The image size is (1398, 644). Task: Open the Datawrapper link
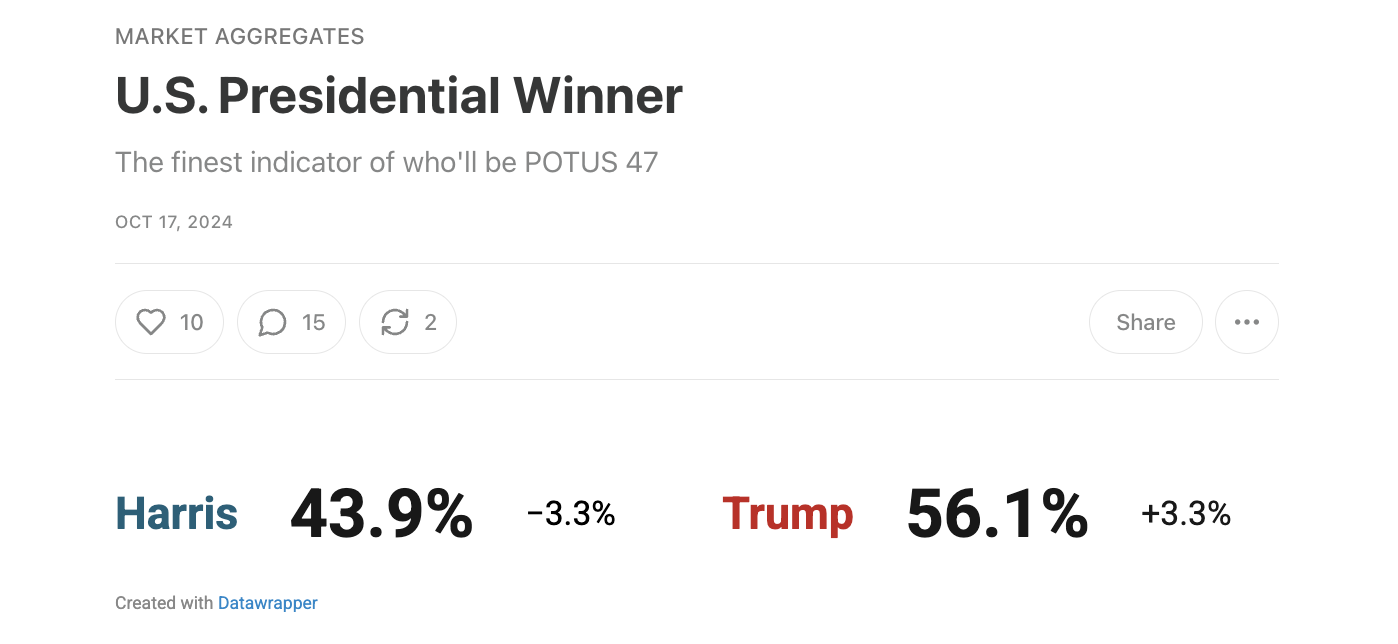point(268,603)
